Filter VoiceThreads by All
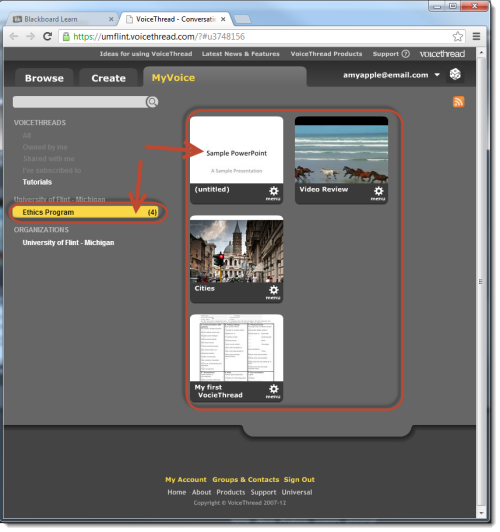Viewport: 500px width, 532px height. 27,136
